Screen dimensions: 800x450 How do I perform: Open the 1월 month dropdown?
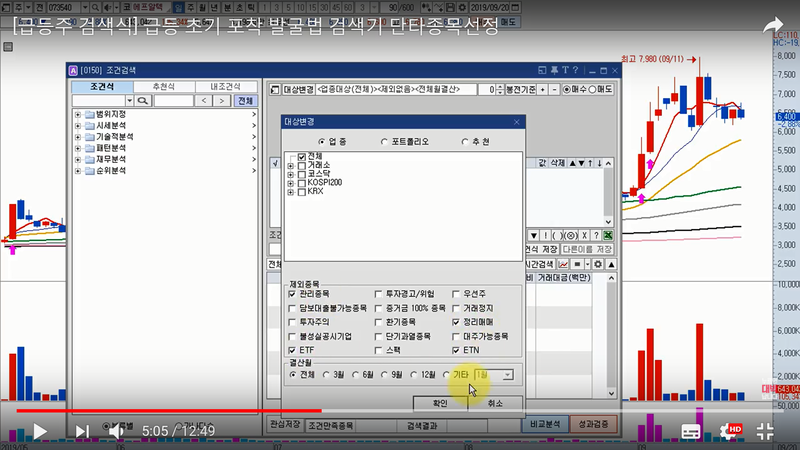click(507, 375)
